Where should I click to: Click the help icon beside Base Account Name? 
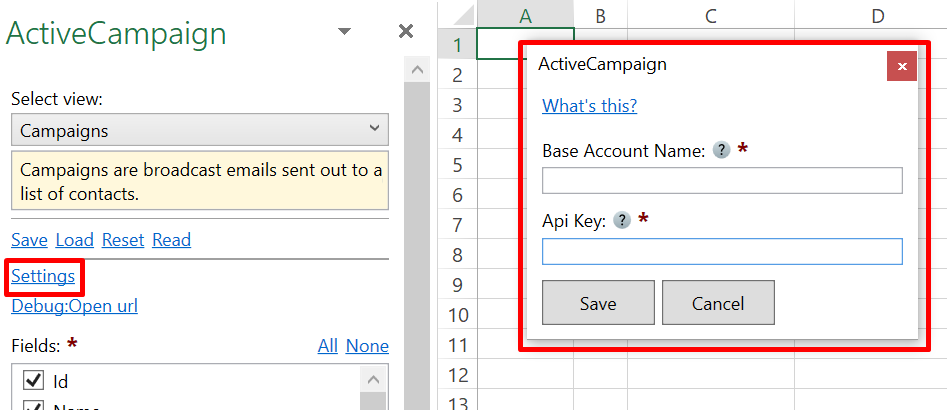[721, 150]
